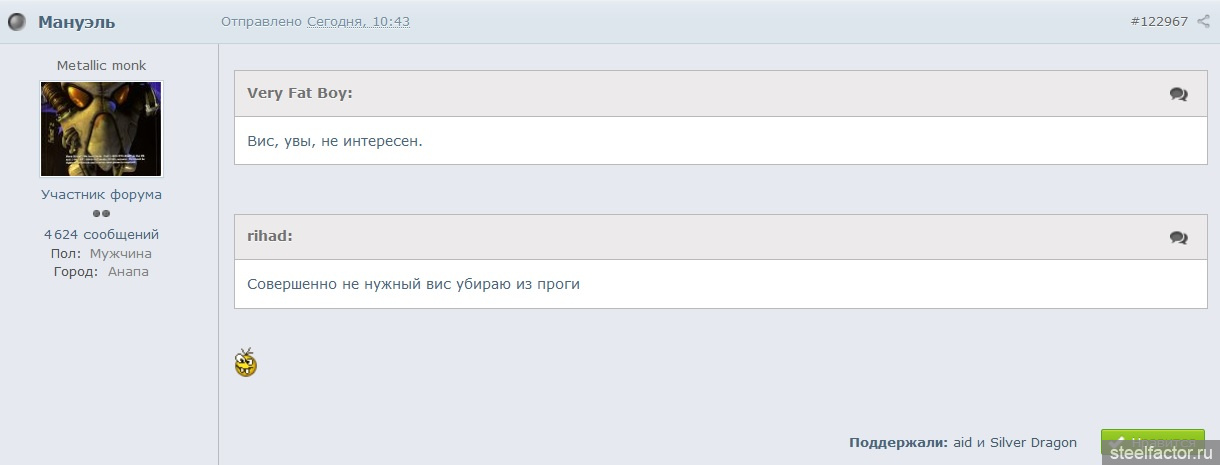Viewport: 1220px width, 465px height.
Task: Click the rank pips under Участник форума
Action: point(101,213)
